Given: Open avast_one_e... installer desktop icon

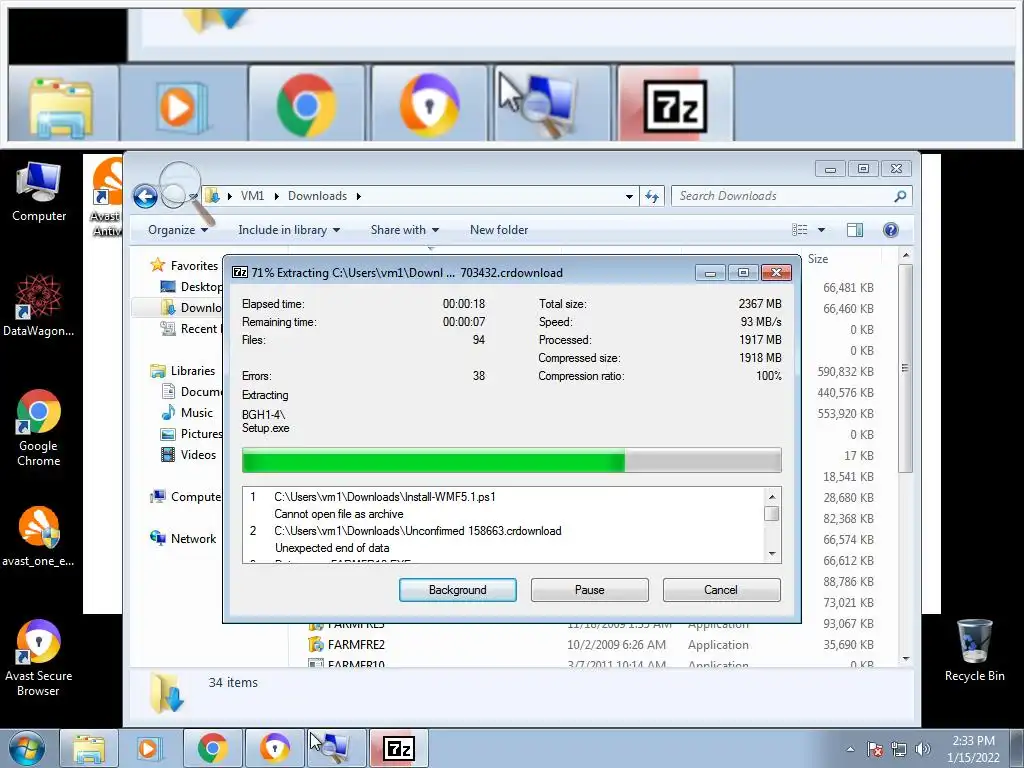Looking at the screenshot, I should click(x=39, y=536).
